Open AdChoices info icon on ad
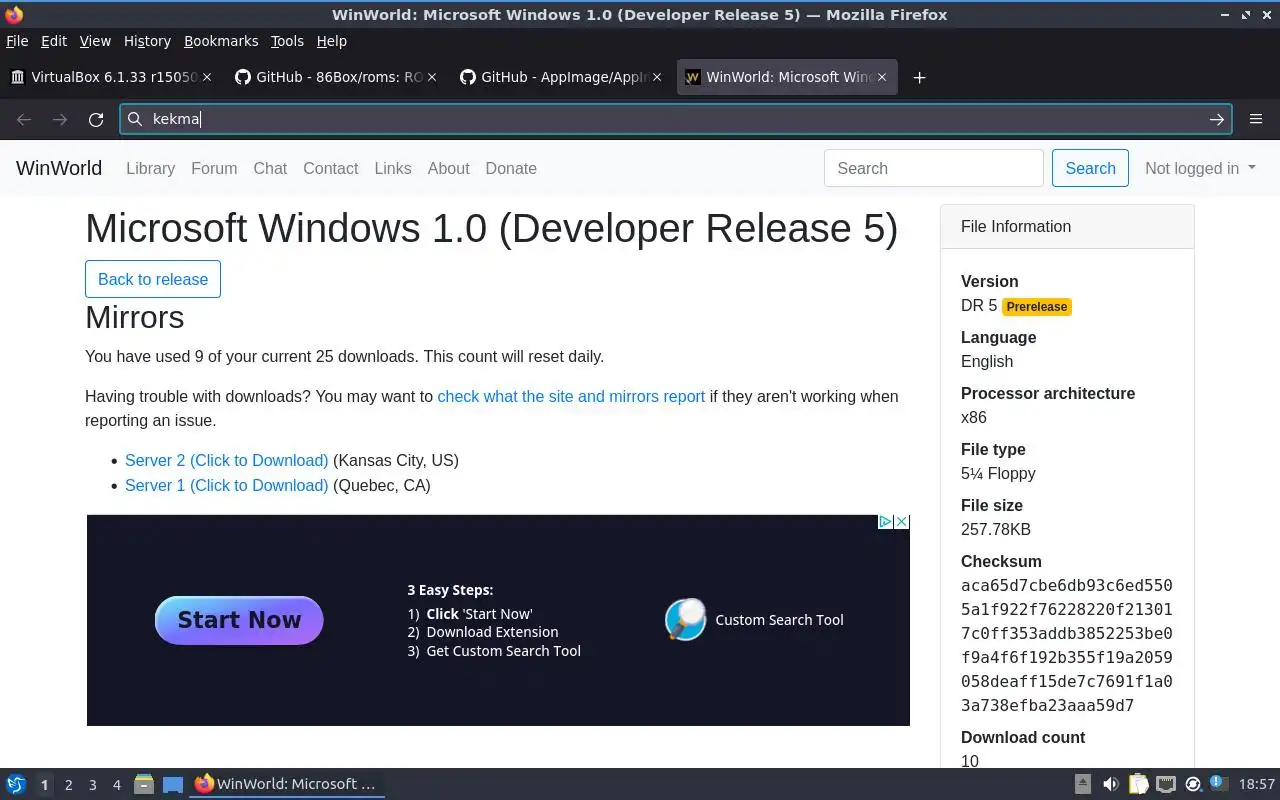The image size is (1280, 800). click(885, 522)
